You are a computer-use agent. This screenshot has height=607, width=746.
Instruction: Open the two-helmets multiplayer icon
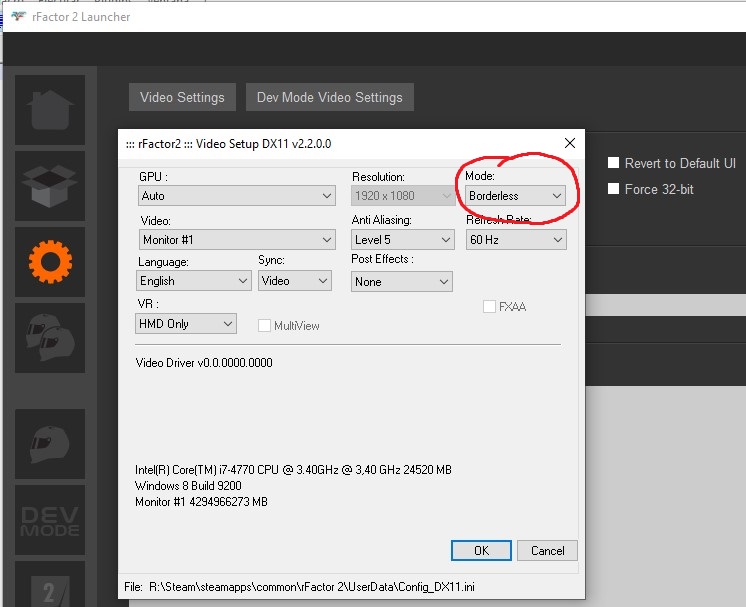[50, 338]
